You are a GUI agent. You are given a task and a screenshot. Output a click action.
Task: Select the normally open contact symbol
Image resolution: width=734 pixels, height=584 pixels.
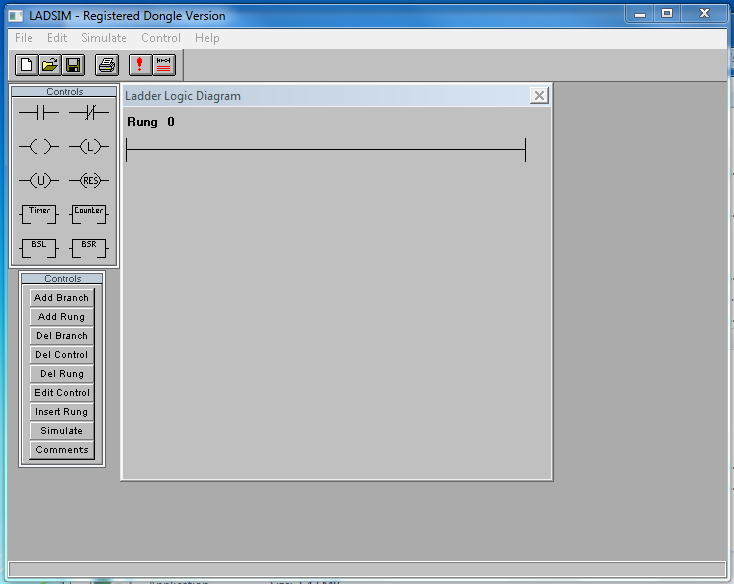click(39, 112)
